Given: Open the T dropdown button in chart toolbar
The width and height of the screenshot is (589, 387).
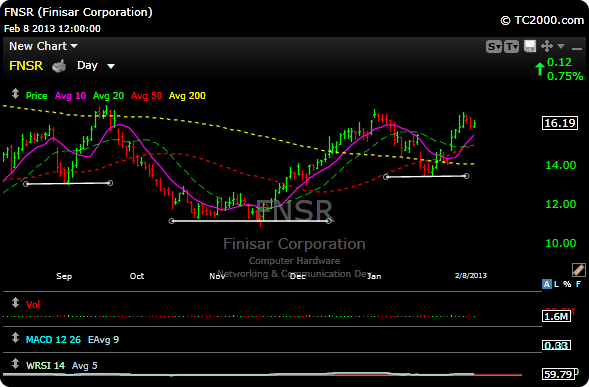Looking at the screenshot, I should 511,47.
